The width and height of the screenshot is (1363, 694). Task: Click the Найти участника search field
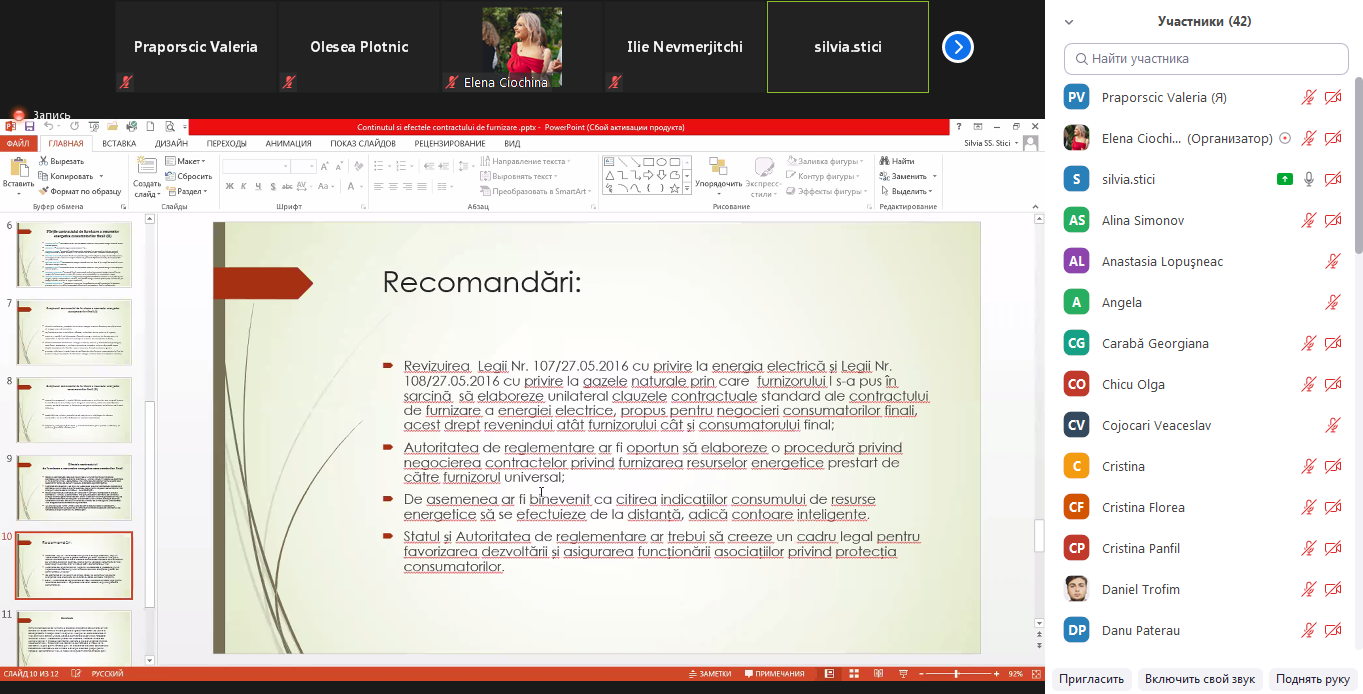point(1206,59)
